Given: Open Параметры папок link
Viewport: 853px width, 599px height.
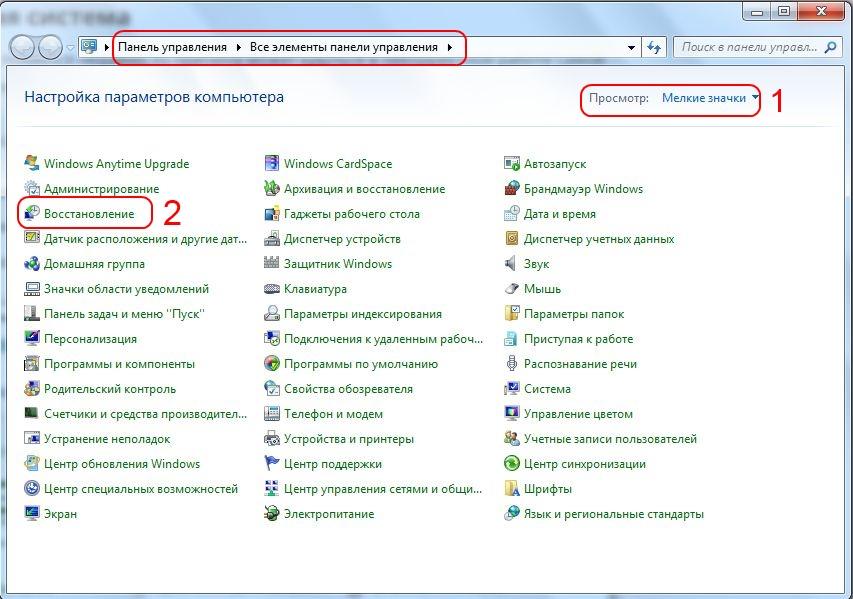Looking at the screenshot, I should pos(574,313).
